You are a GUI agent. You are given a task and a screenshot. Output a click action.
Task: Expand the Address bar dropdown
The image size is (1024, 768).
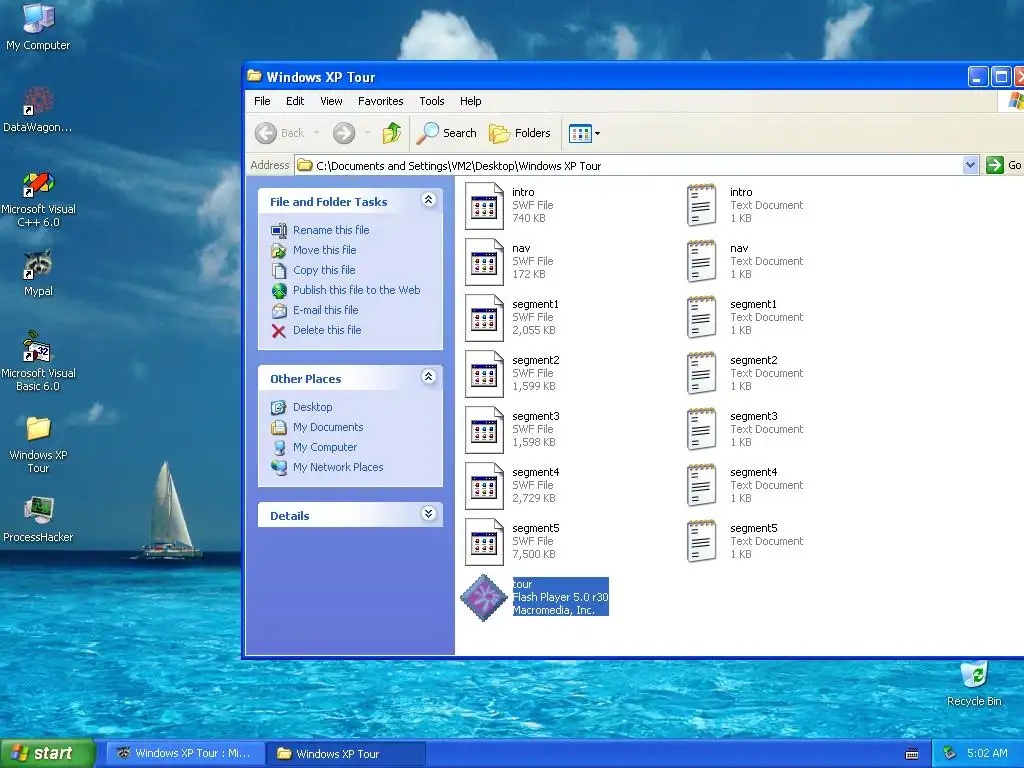(x=970, y=165)
